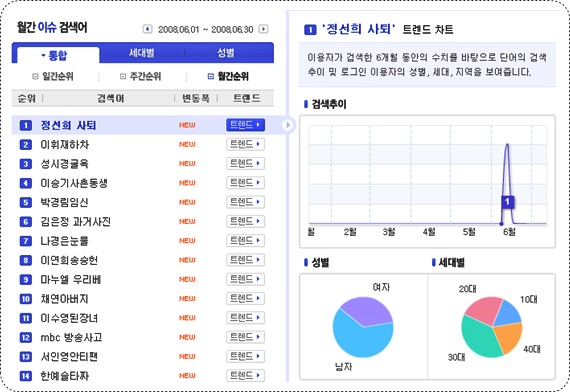Go to next month with right arrow
The width and height of the screenshot is (570, 392).
pyautogui.click(x=264, y=29)
